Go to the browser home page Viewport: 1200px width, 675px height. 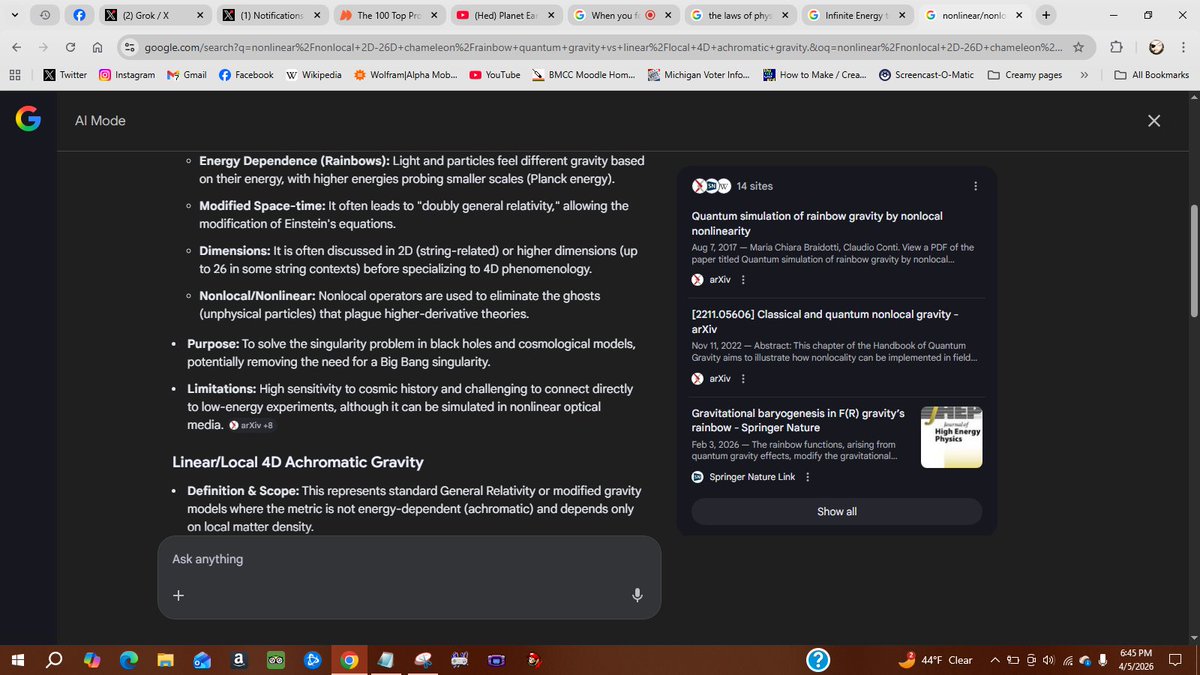pos(97,47)
